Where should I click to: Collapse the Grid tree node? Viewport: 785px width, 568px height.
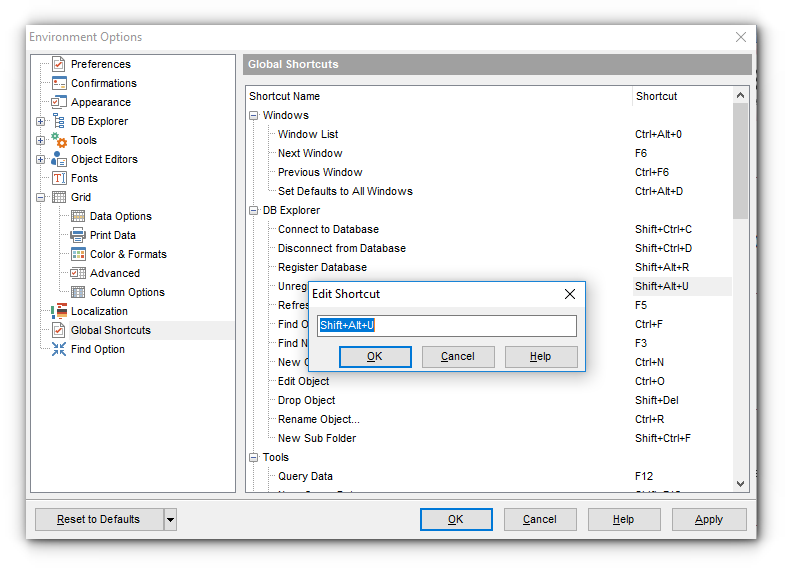tap(41, 197)
